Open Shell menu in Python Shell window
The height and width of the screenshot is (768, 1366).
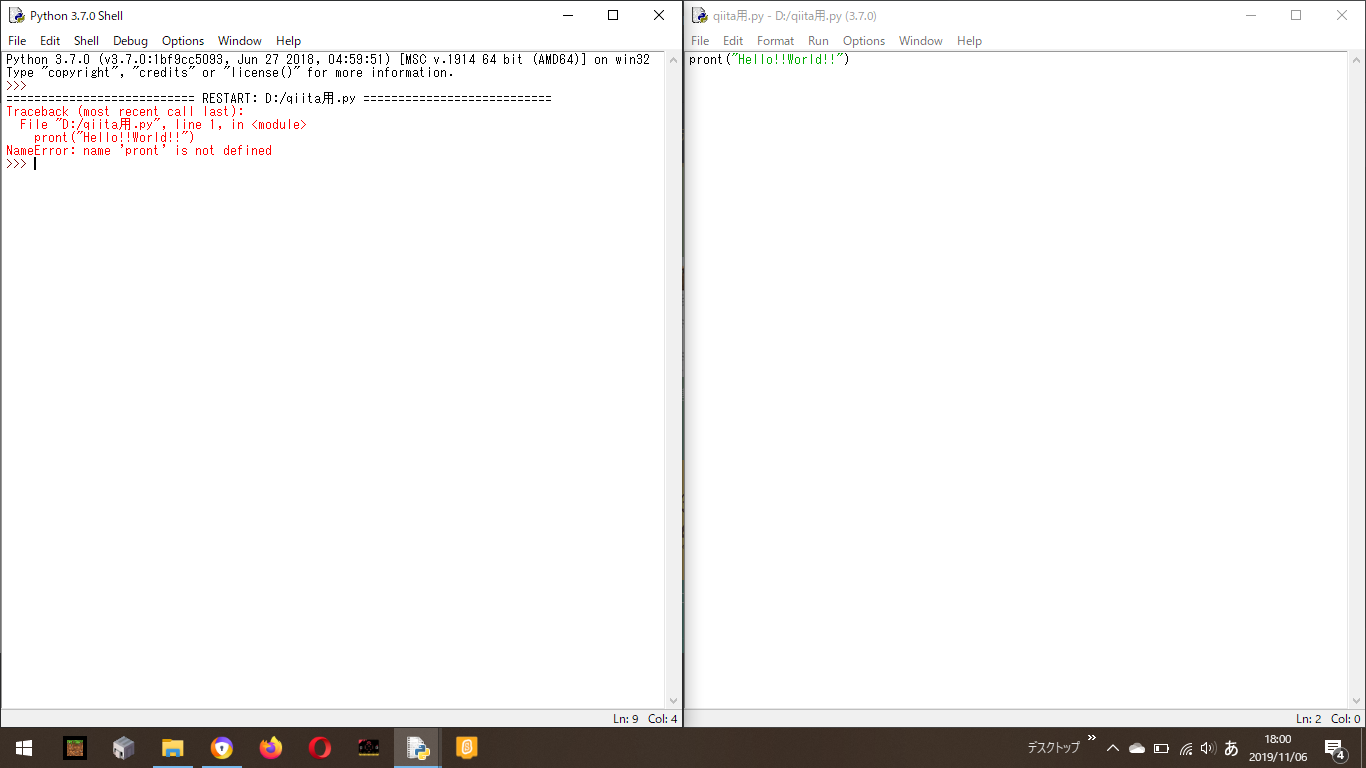[x=87, y=41]
